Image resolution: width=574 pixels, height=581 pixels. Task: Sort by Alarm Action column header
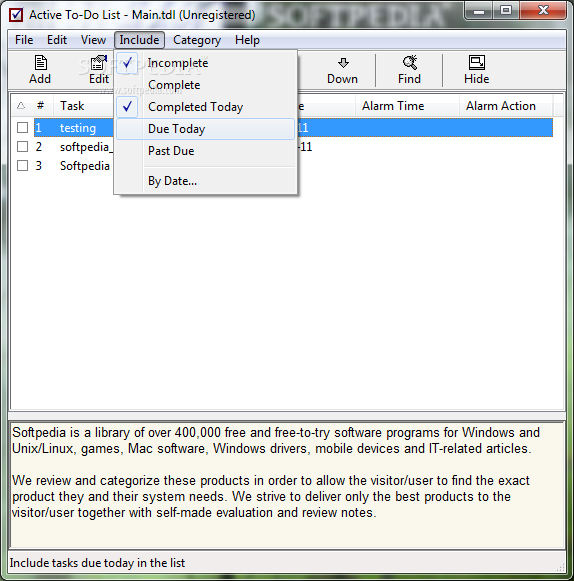click(505, 106)
